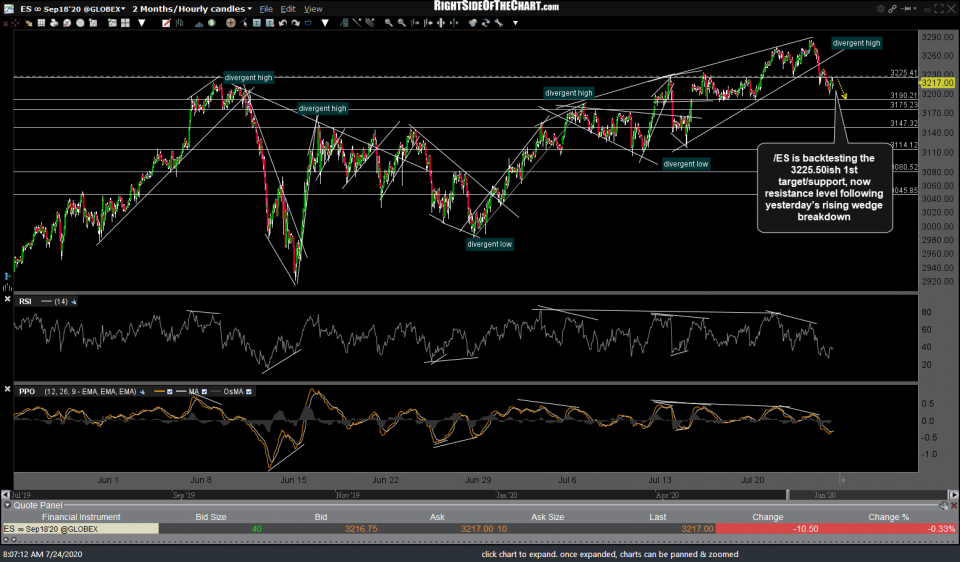This screenshot has height=562, width=960.
Task: Click the zoom in magnifier icon
Action: tap(389, 23)
